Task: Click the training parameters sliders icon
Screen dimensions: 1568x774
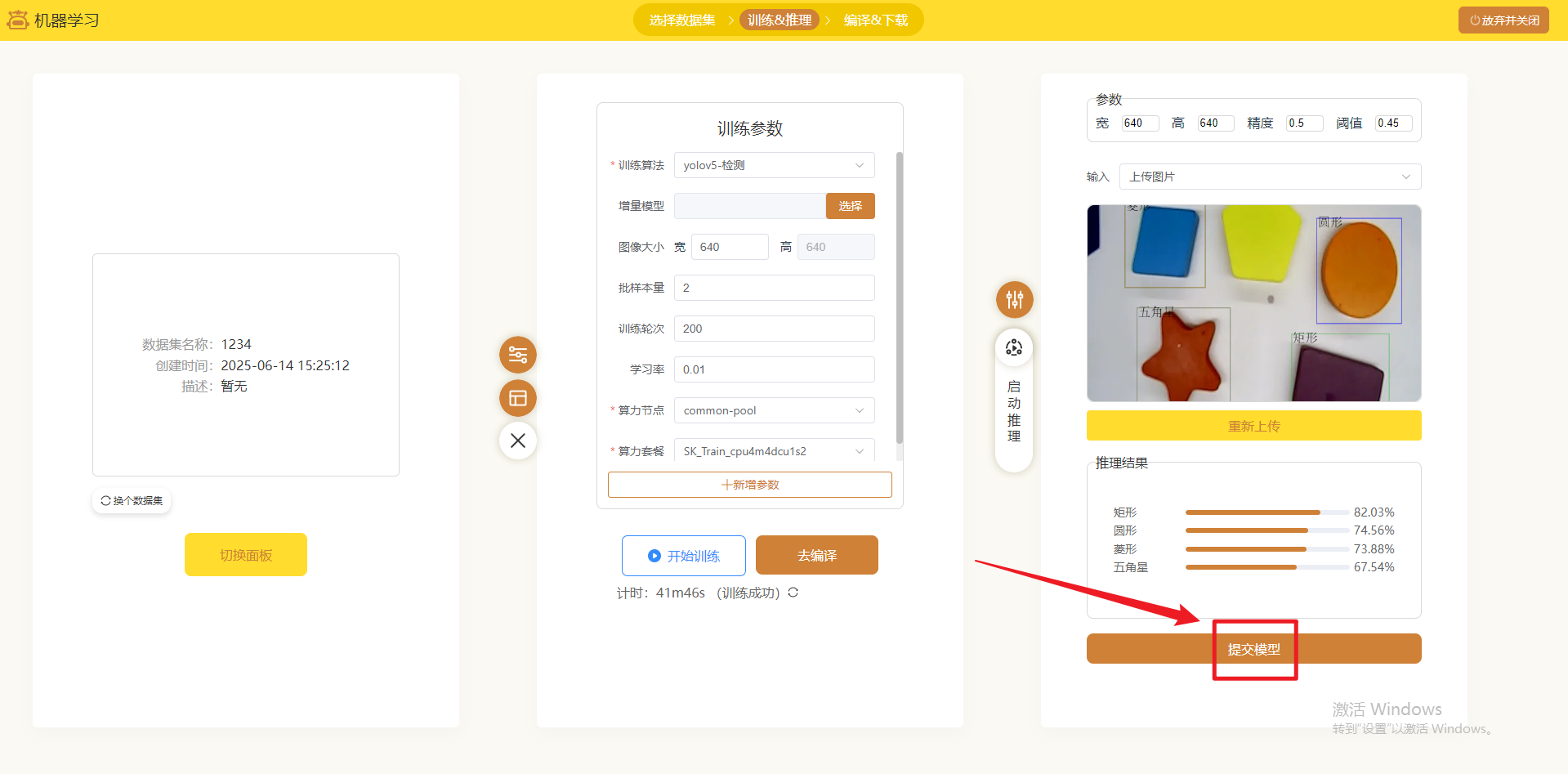Action: click(518, 355)
